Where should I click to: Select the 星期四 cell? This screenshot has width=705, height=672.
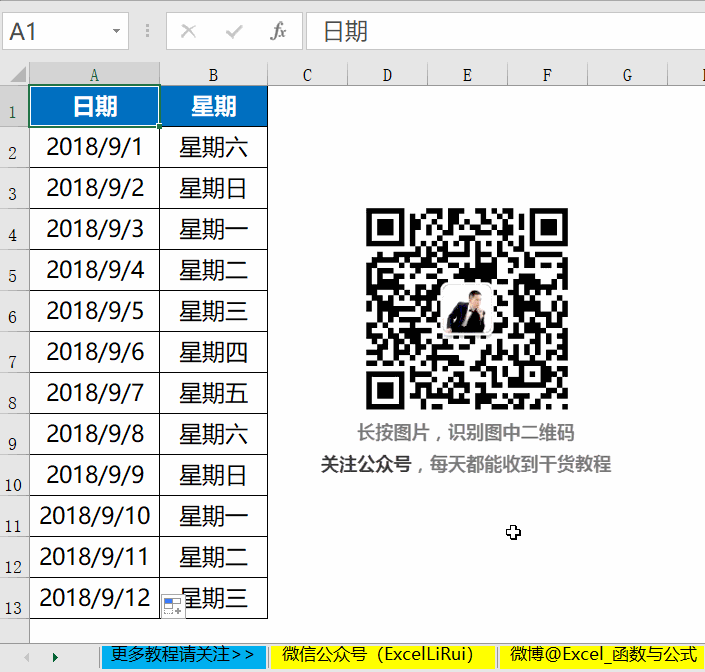(x=214, y=352)
